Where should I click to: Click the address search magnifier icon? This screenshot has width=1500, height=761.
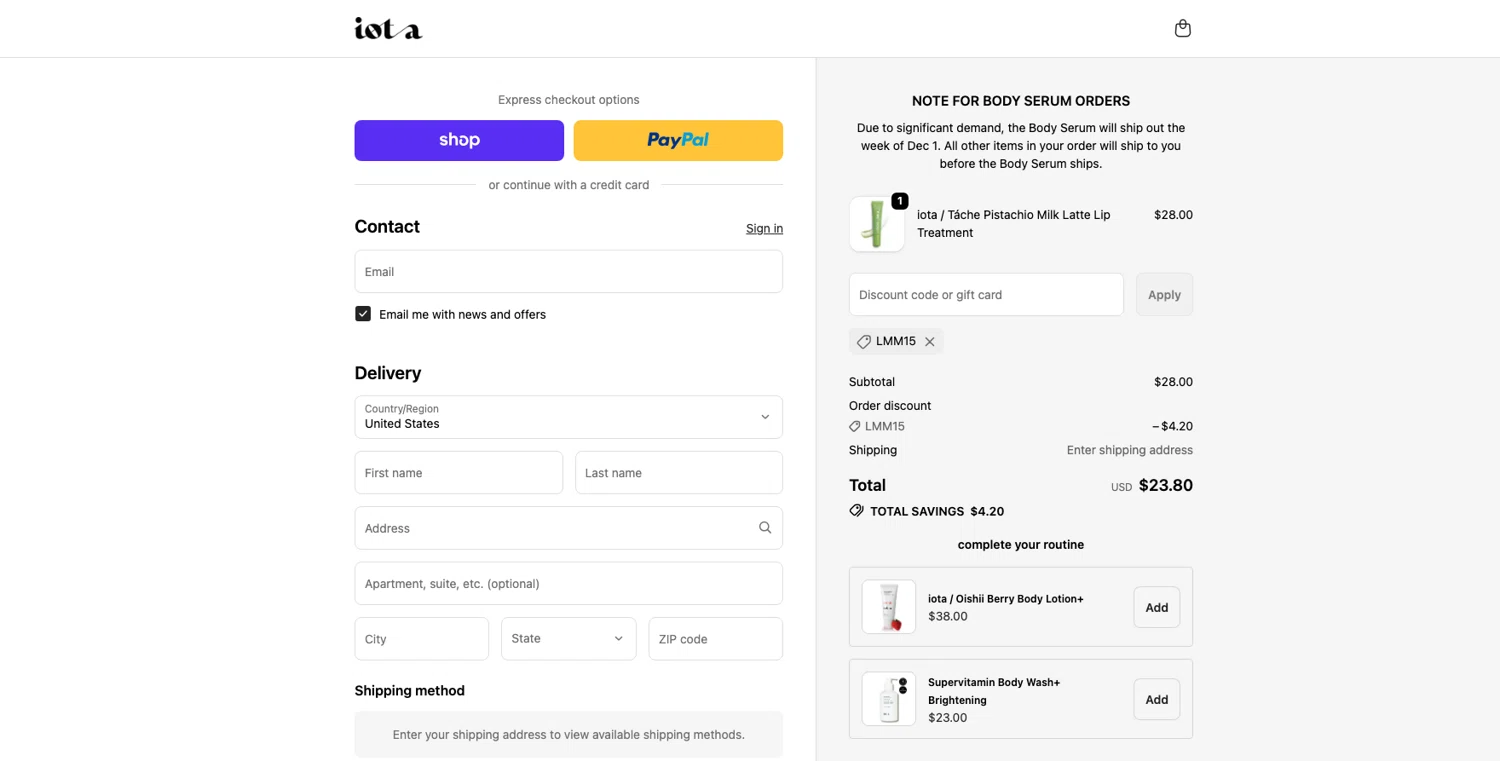[765, 528]
